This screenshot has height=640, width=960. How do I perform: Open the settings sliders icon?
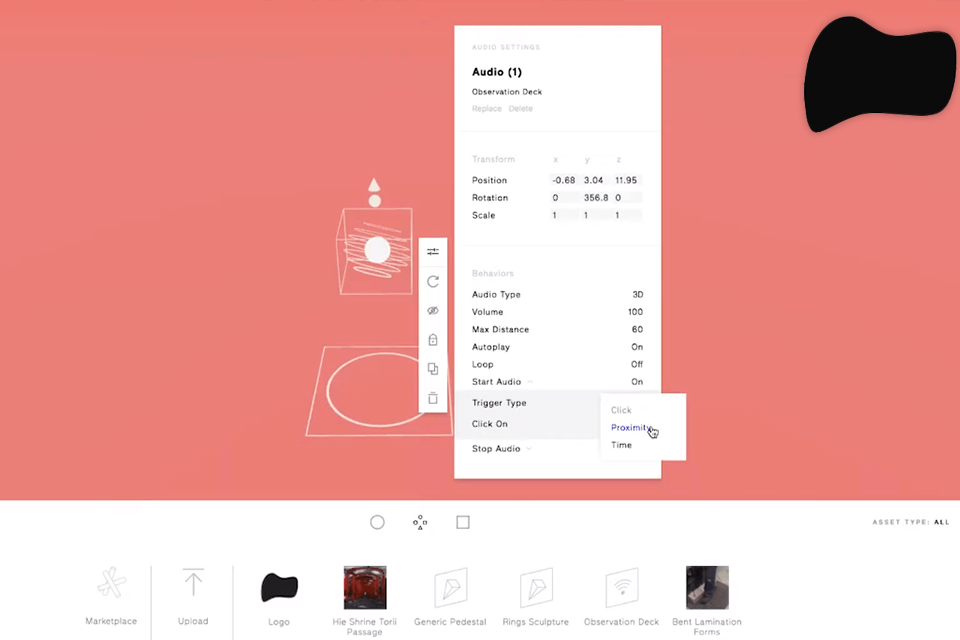point(433,252)
